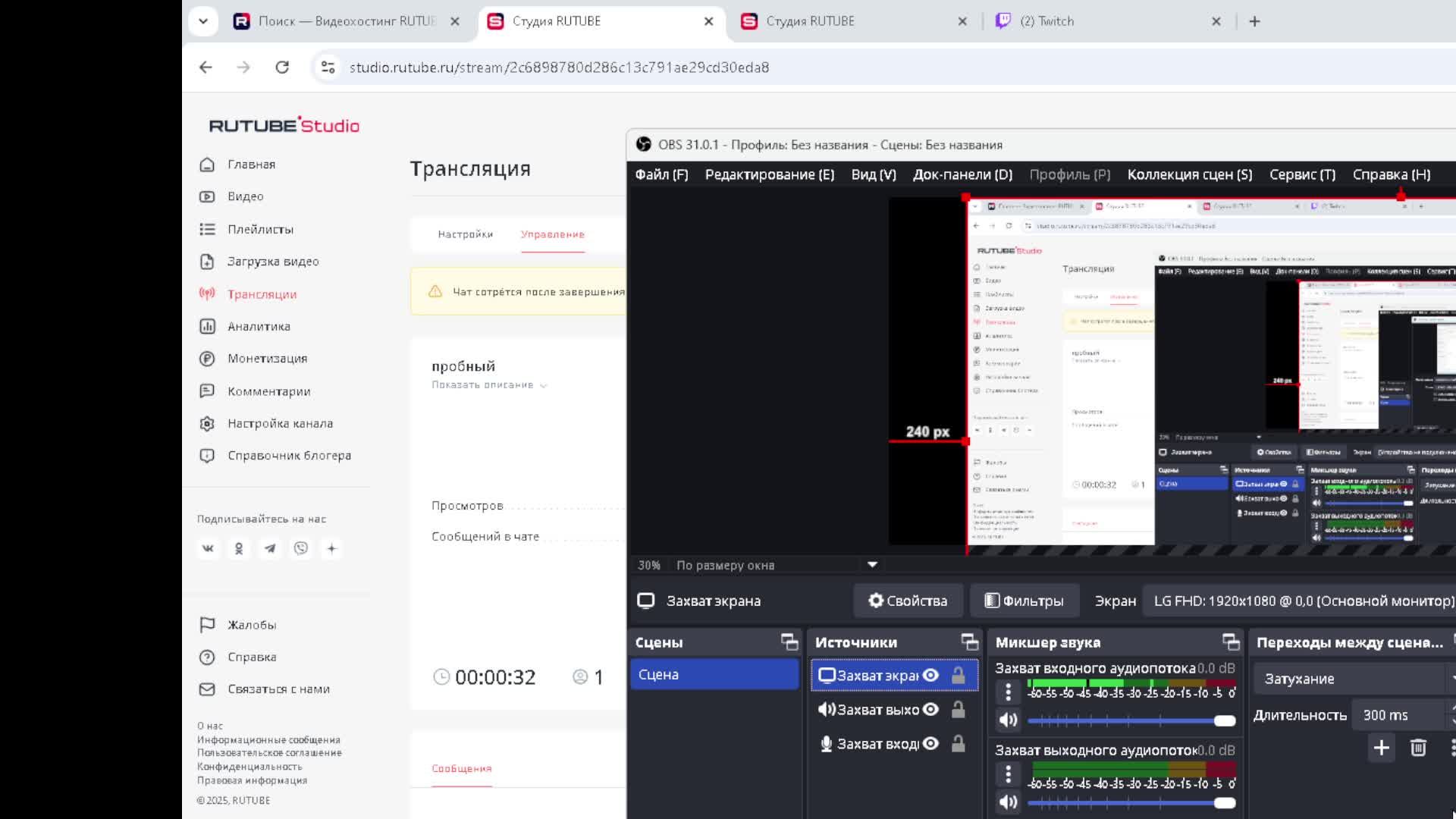Switch to the Настройки tab in RUTUBE Studio

pos(464,234)
